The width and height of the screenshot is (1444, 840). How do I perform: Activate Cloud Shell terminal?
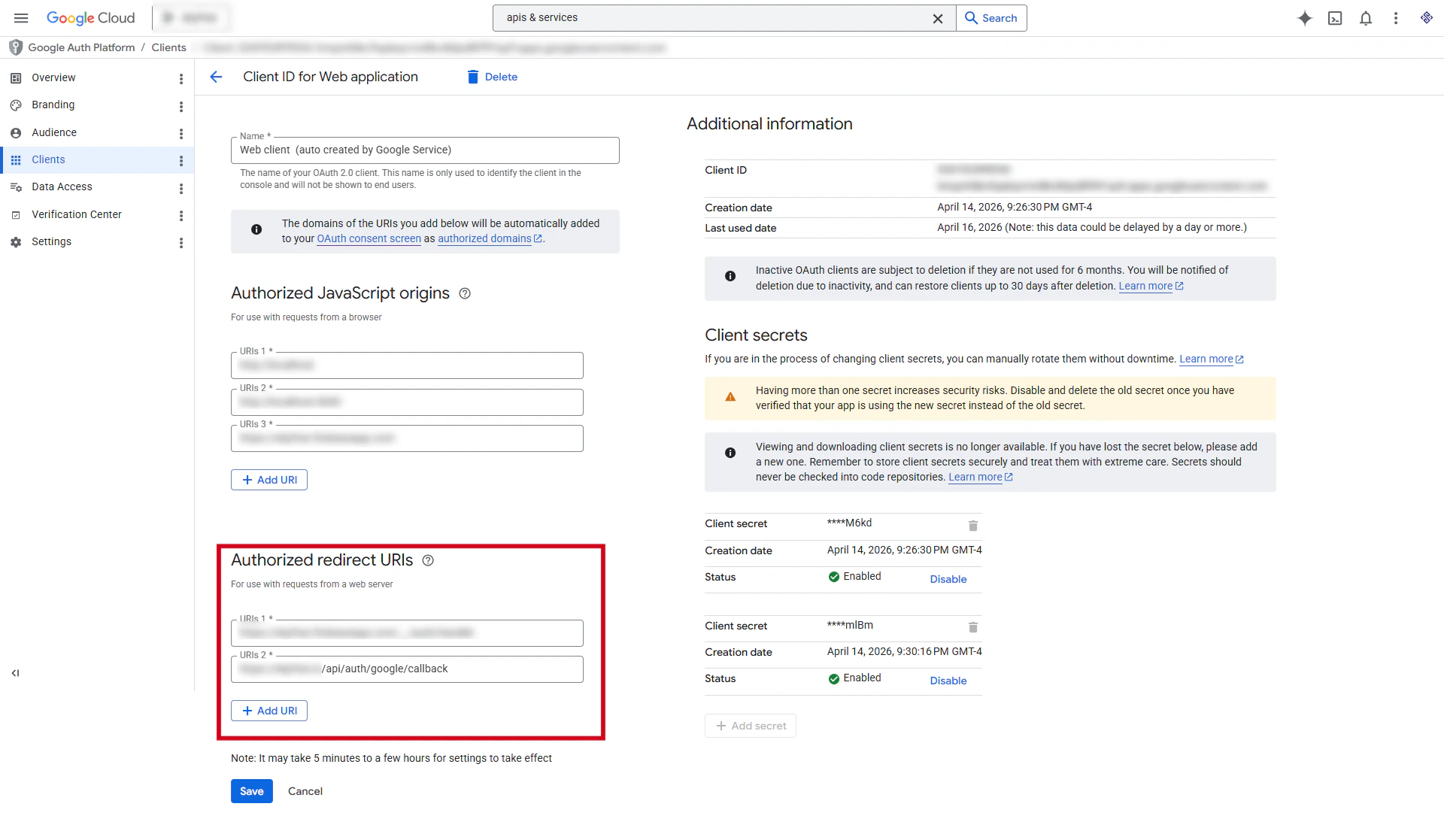tap(1336, 18)
